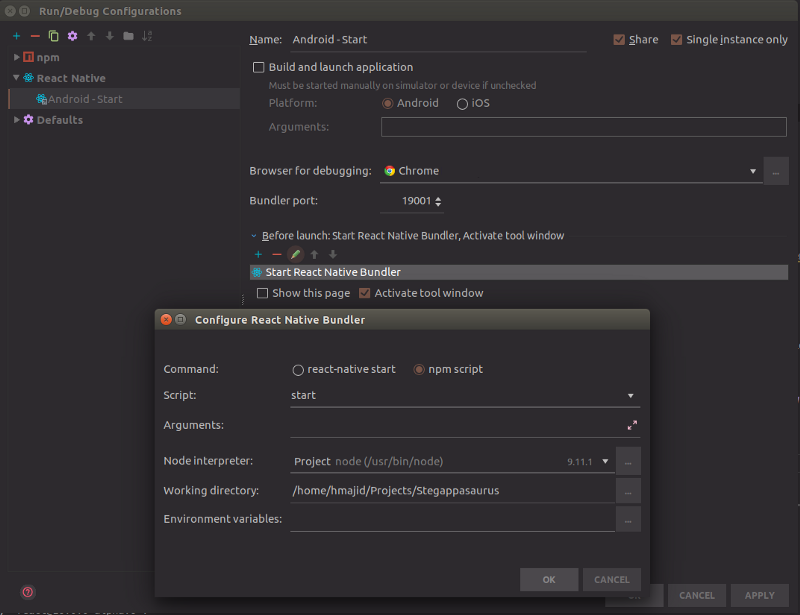The width and height of the screenshot is (800, 615).
Task: Click the Working directory path field
Action: tap(453, 491)
